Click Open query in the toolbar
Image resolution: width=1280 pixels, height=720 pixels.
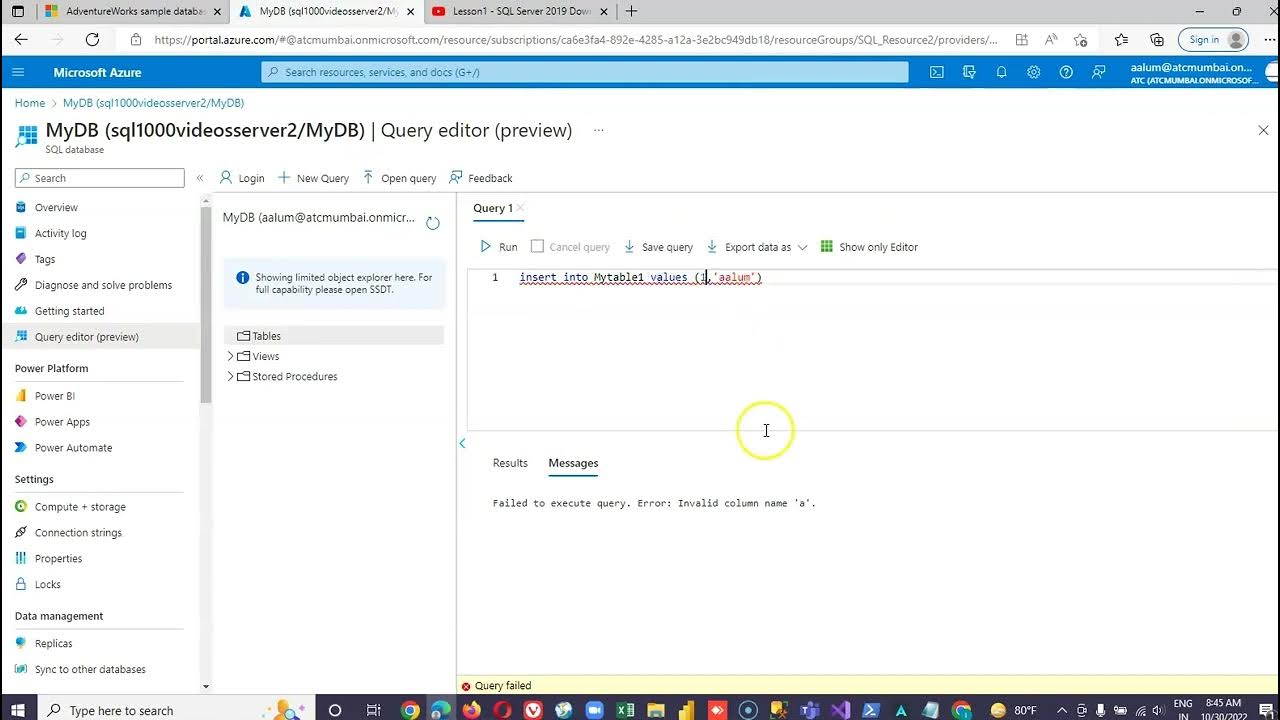click(x=399, y=178)
